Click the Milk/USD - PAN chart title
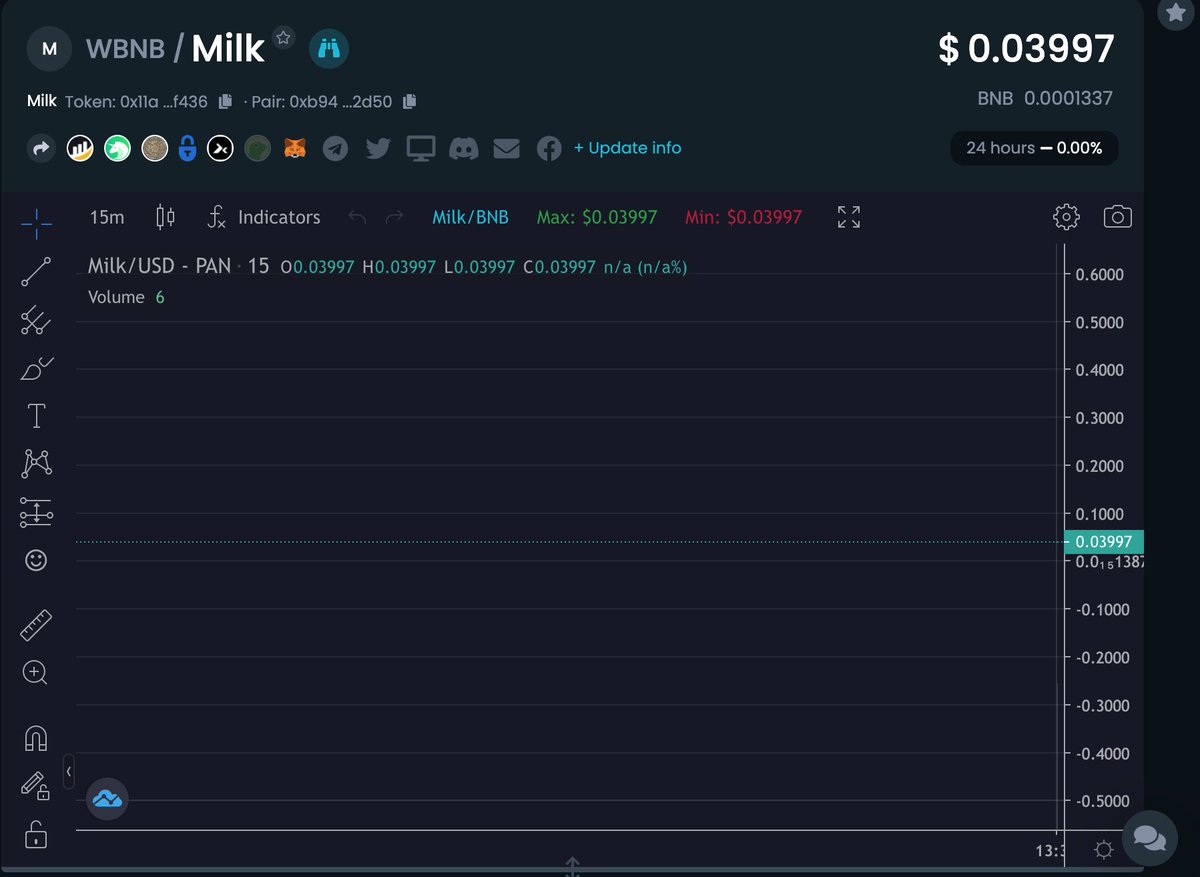Viewport: 1200px width, 877px height. tap(159, 267)
